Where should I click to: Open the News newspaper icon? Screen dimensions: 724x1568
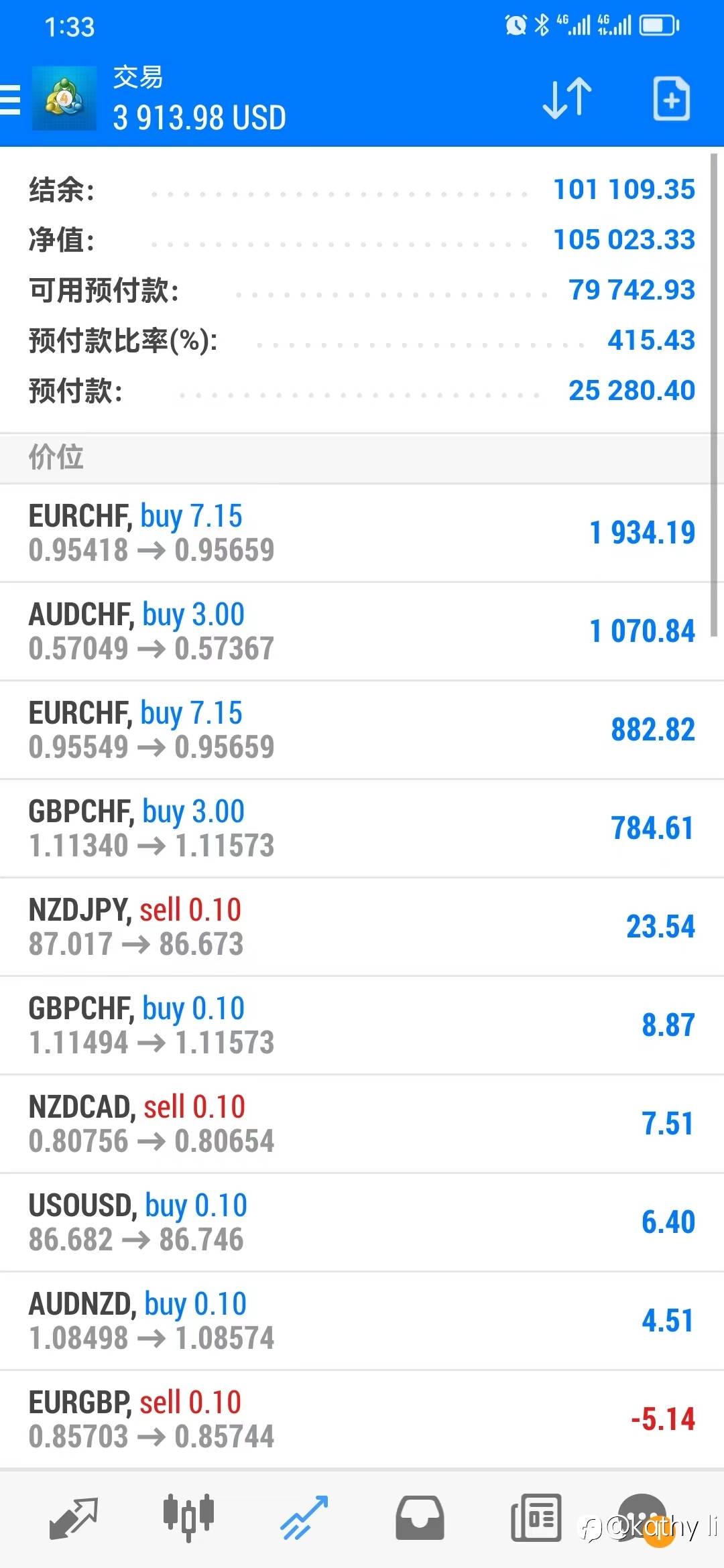[x=536, y=1517]
